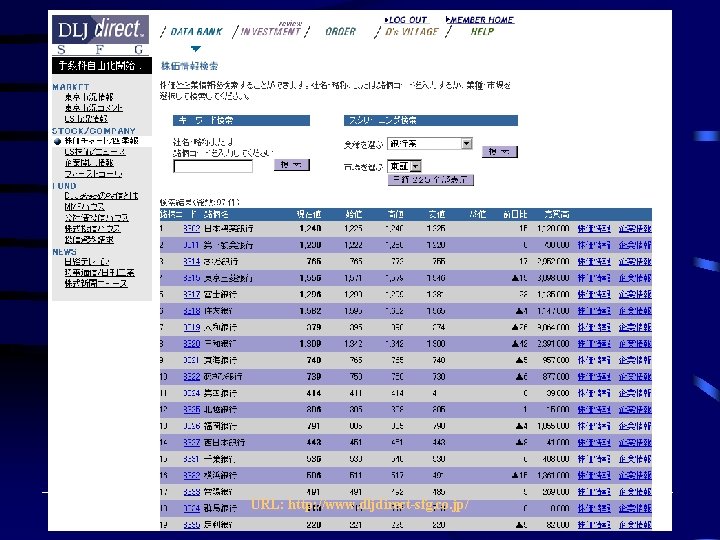This screenshot has height=540, width=720.
Task: Open the D's VILLAGE menu
Action: tap(412, 32)
